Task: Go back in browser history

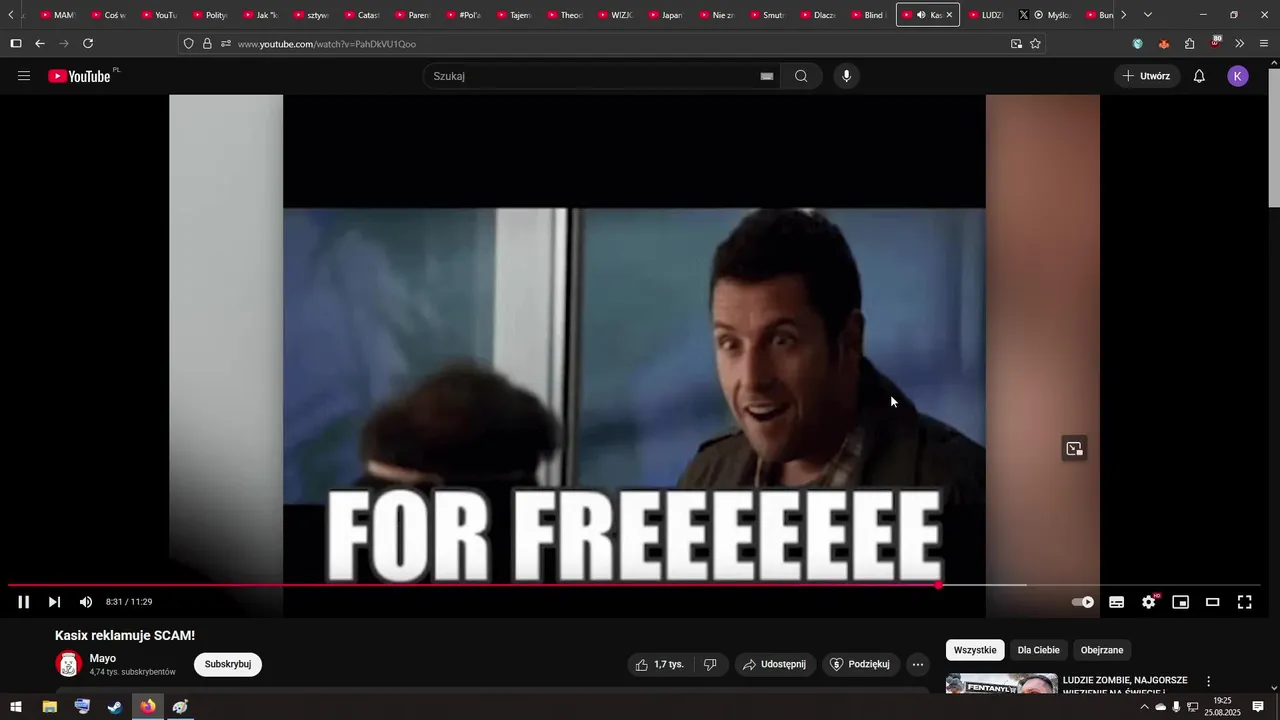Action: (40, 44)
